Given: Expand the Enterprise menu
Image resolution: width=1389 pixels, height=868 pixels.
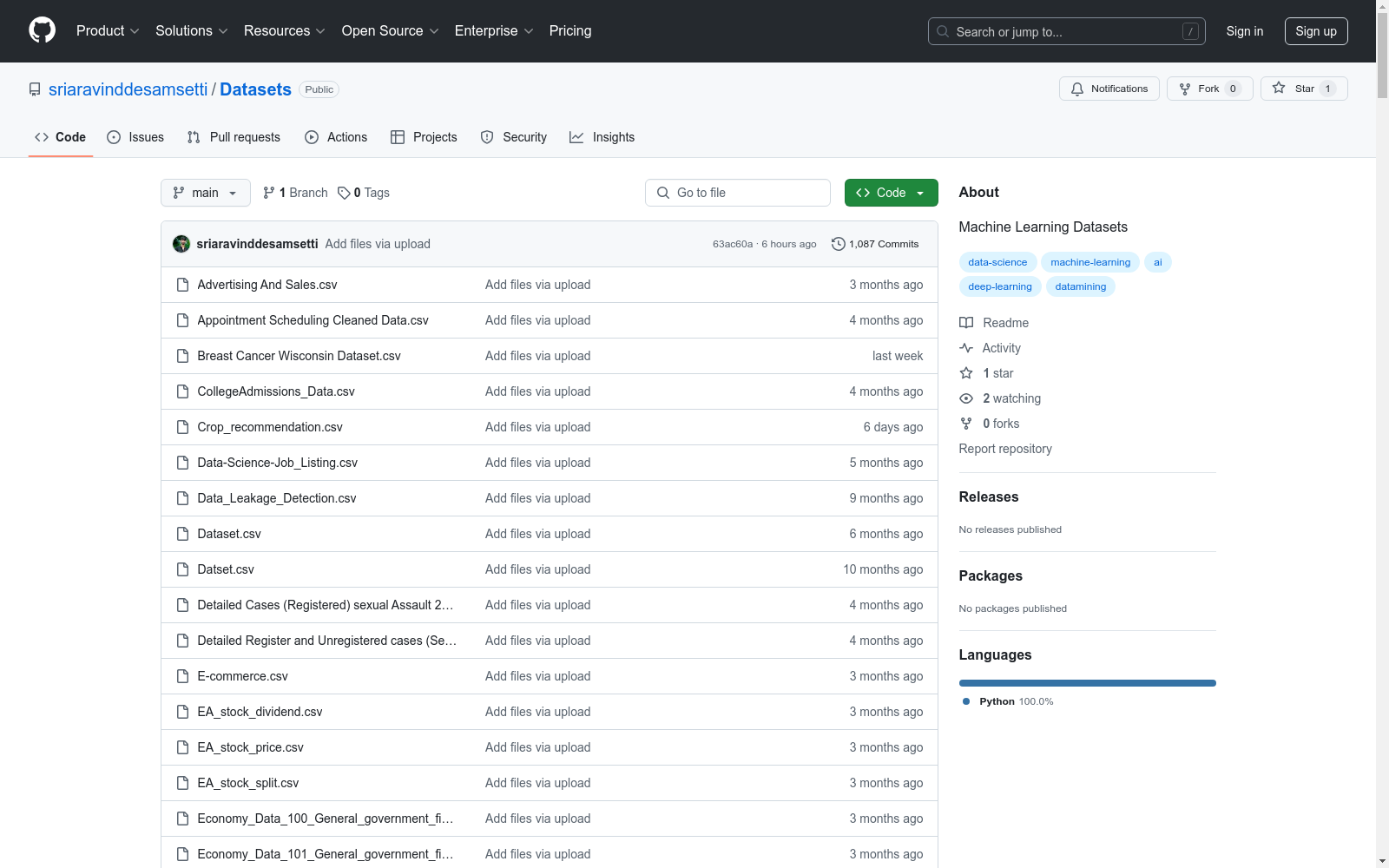Looking at the screenshot, I should [x=494, y=31].
